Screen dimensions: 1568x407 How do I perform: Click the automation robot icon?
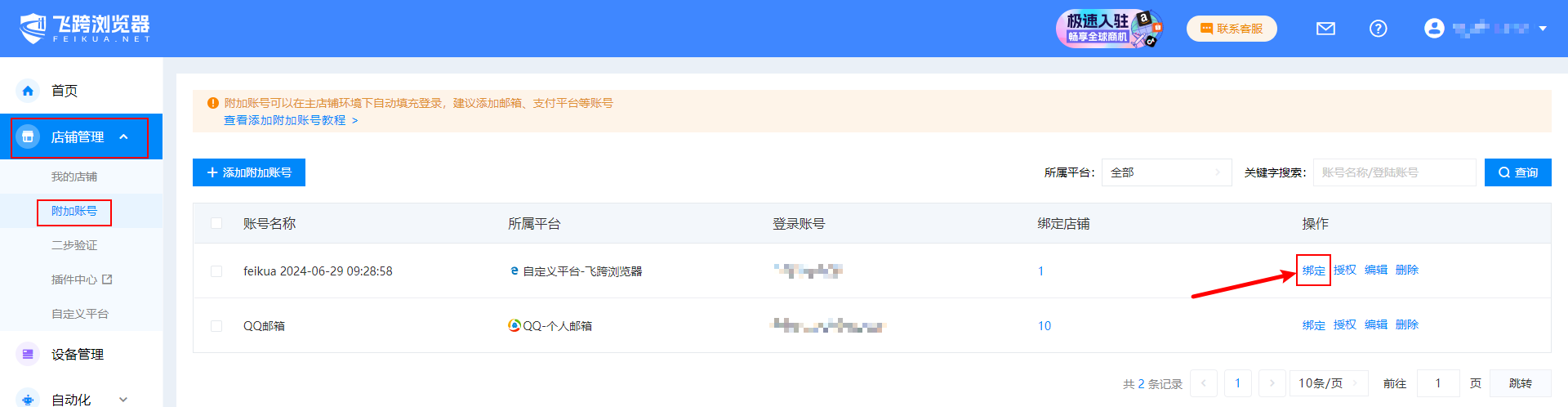28,399
